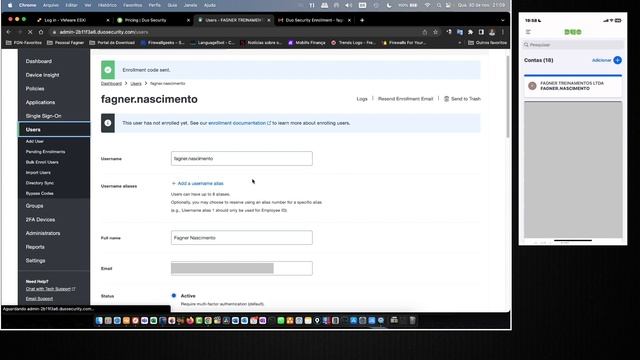
Task: Open the Apple menu
Action: coord(10,5)
